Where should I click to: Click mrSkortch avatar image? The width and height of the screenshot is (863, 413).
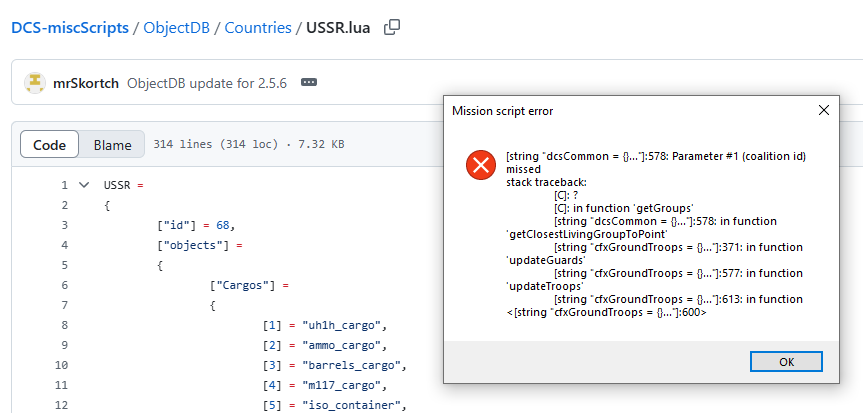(35, 83)
